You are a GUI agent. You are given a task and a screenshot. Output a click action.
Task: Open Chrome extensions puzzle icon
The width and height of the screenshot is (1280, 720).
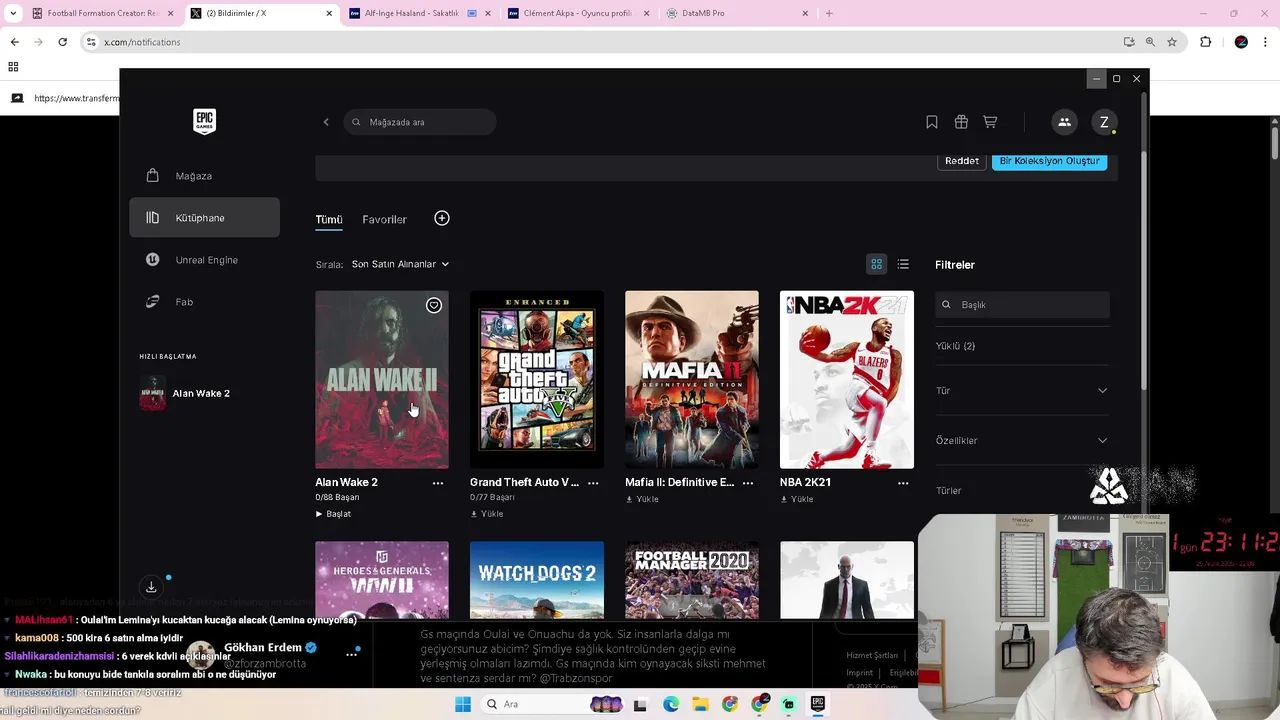[x=1205, y=42]
